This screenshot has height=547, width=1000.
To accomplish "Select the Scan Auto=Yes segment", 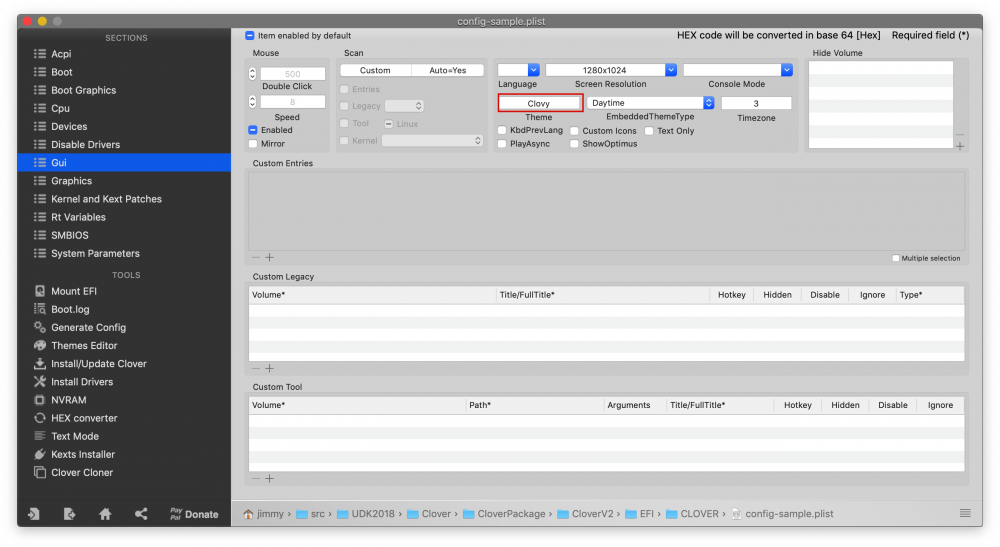I will [448, 70].
